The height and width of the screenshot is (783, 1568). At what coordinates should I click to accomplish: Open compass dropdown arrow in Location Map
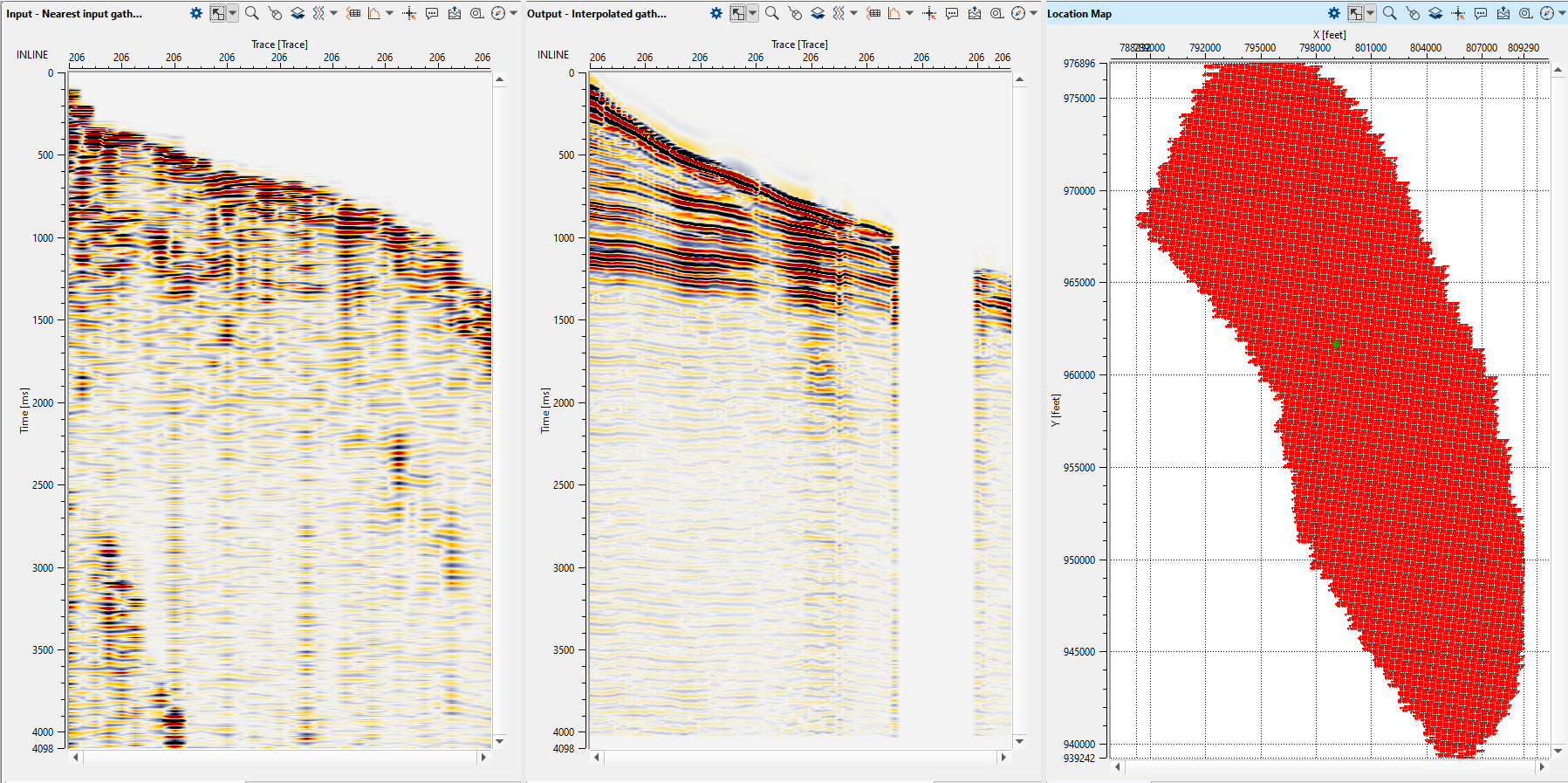click(1562, 13)
